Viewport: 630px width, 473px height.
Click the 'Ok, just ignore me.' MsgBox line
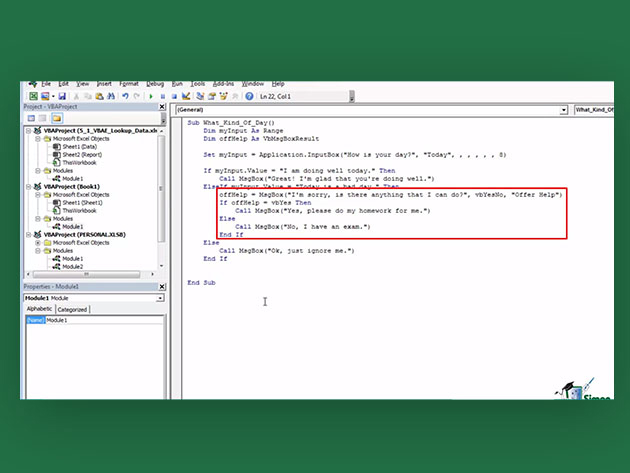[x=287, y=250]
